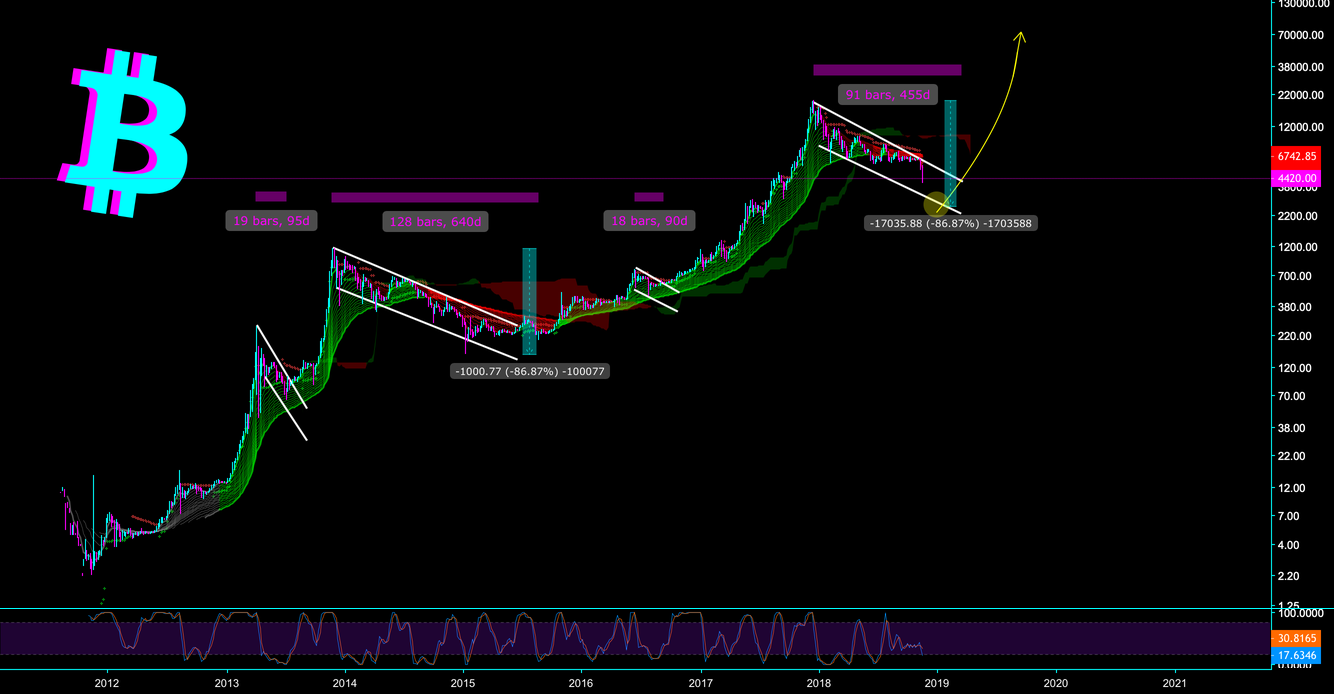This screenshot has height=694, width=1334.
Task: Click the purple rectangle above the 2018 peak
Action: click(886, 70)
